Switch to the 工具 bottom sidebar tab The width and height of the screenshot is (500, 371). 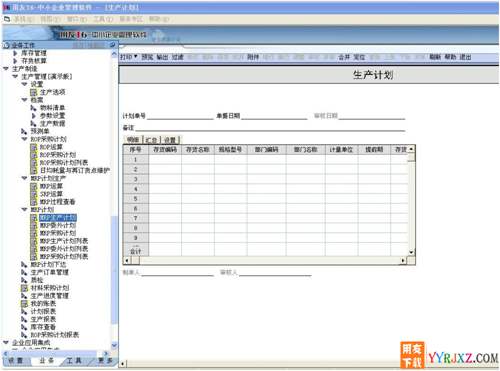[x=74, y=361]
